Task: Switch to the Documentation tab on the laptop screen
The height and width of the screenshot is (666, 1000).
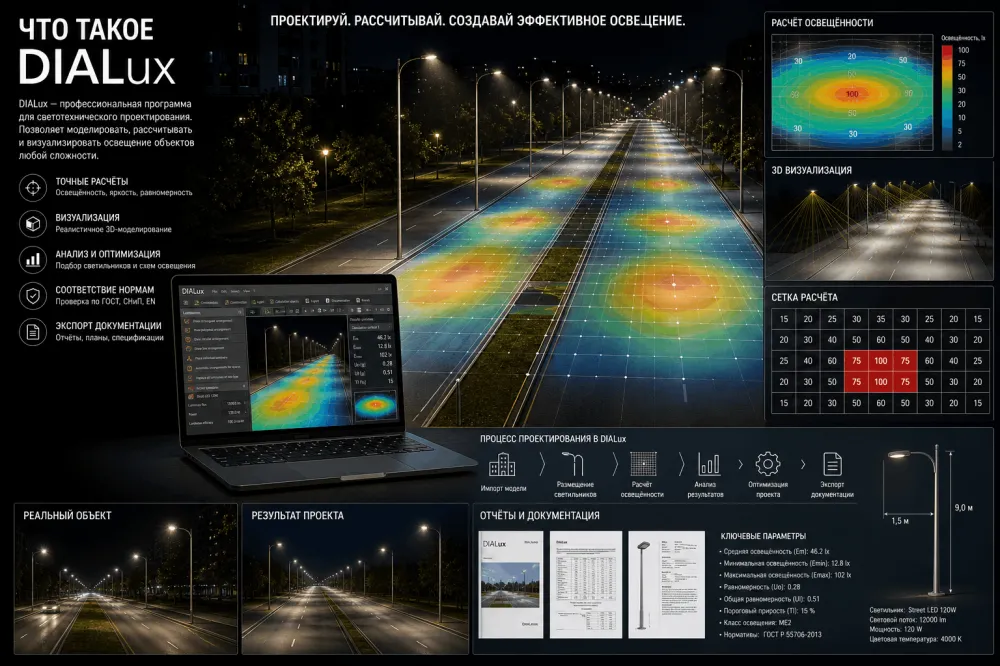Action: [x=337, y=300]
